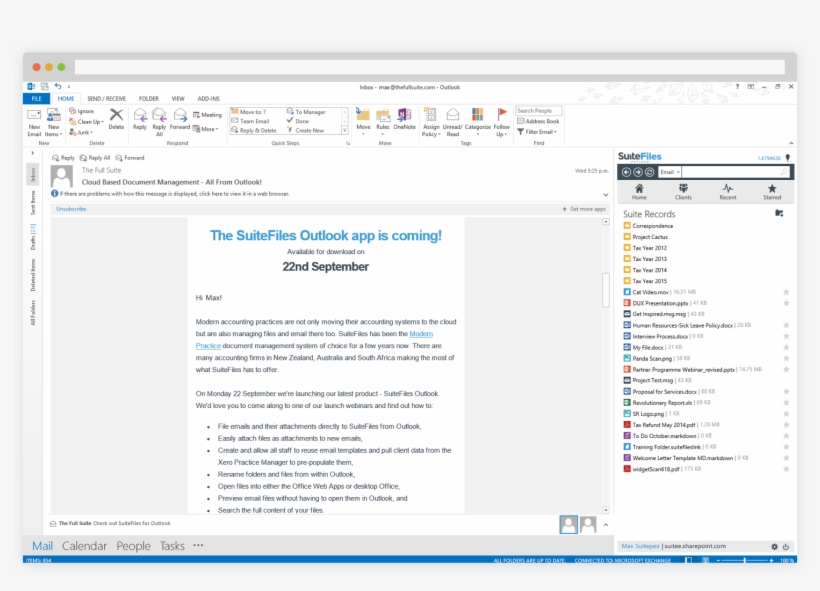Choose the To Manager quick step
Viewport: 820px width, 591px height.
pos(306,111)
